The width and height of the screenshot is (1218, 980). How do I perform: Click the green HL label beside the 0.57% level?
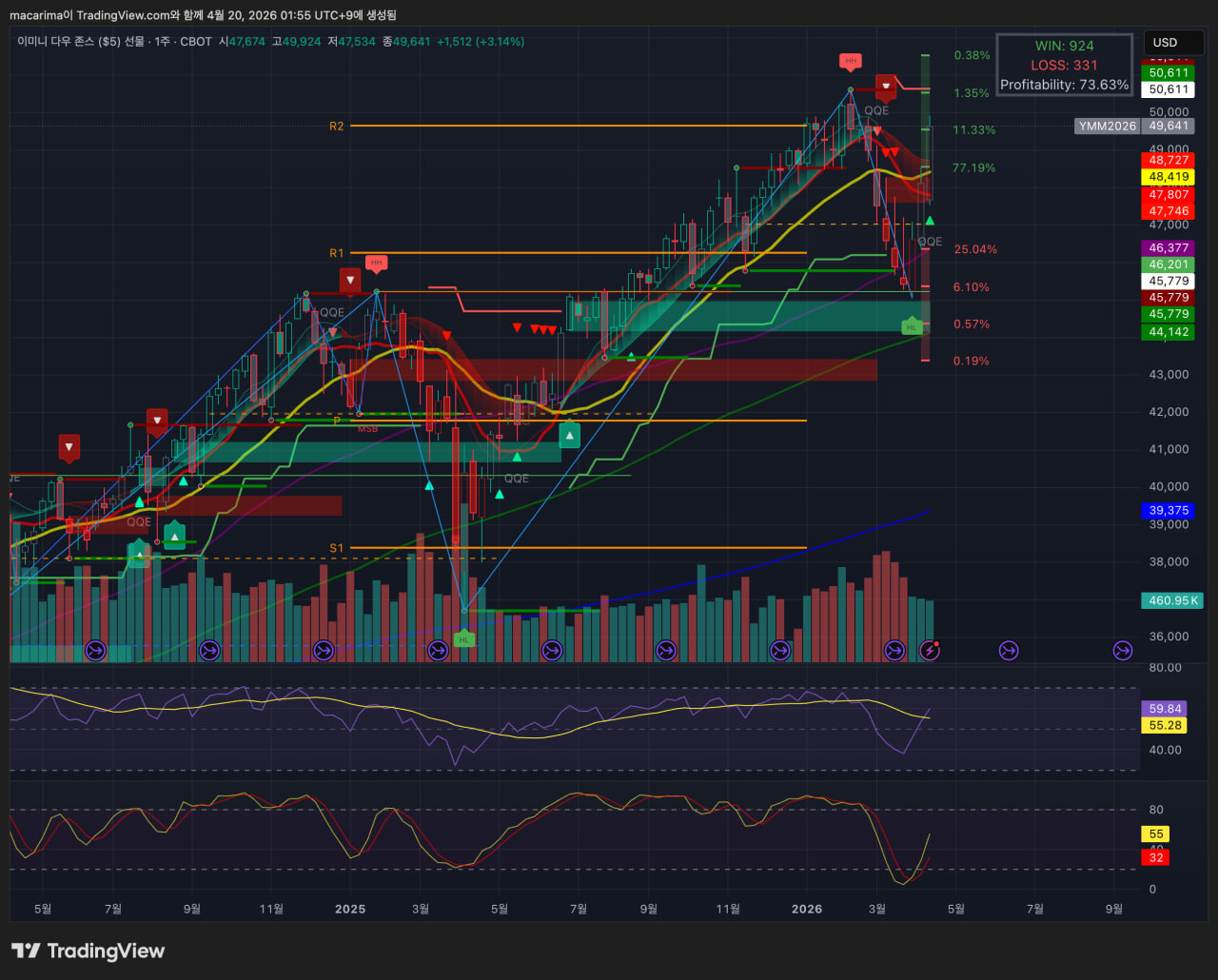tap(912, 326)
